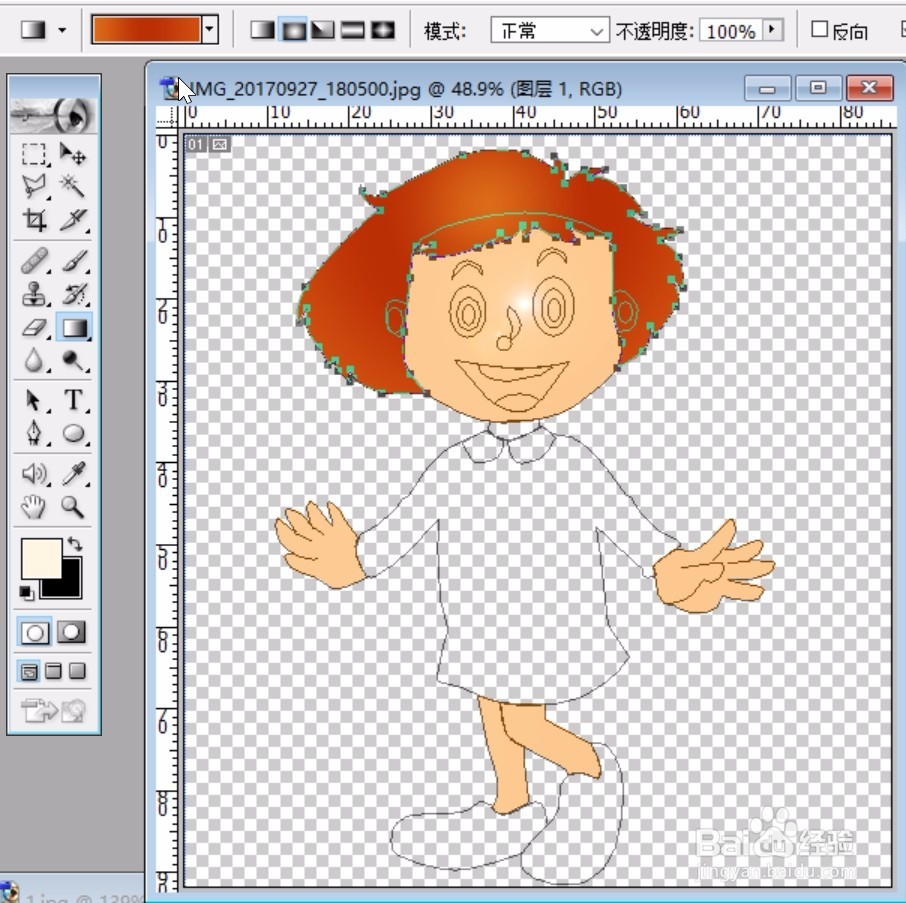
Task: Maximize the IMG_20170927_180500.jpg document window
Action: click(x=818, y=88)
